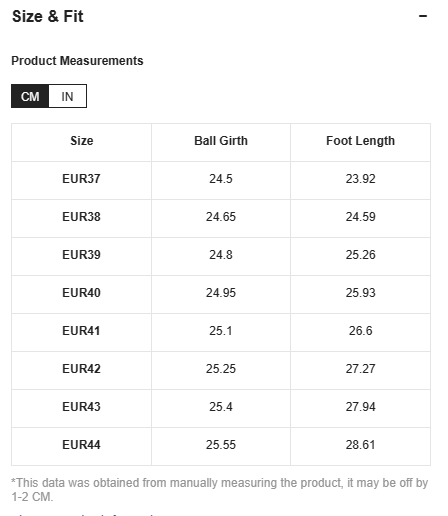Switch measurements to IN units
448x516 pixels.
[67, 96]
